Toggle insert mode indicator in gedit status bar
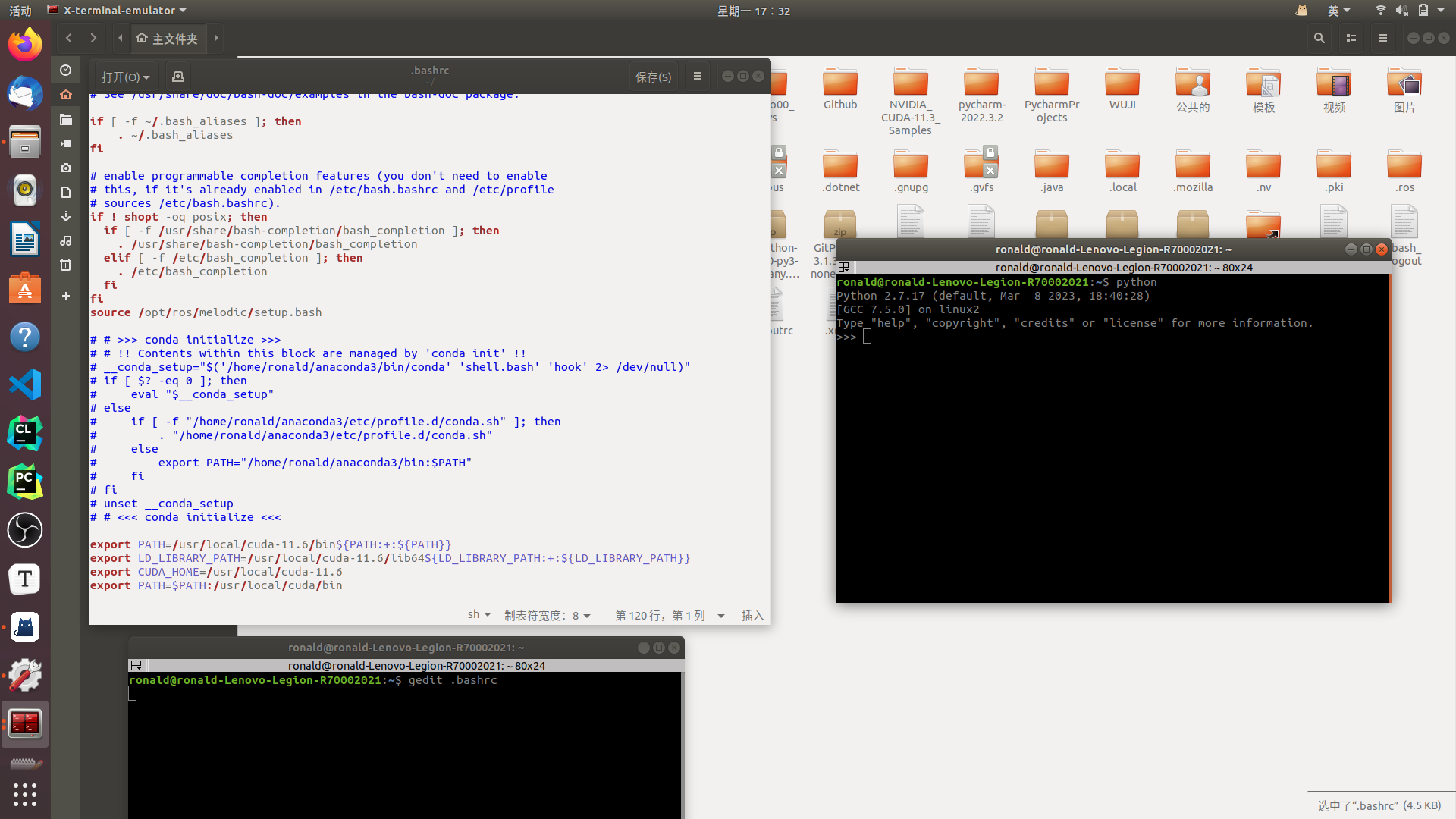 752,615
